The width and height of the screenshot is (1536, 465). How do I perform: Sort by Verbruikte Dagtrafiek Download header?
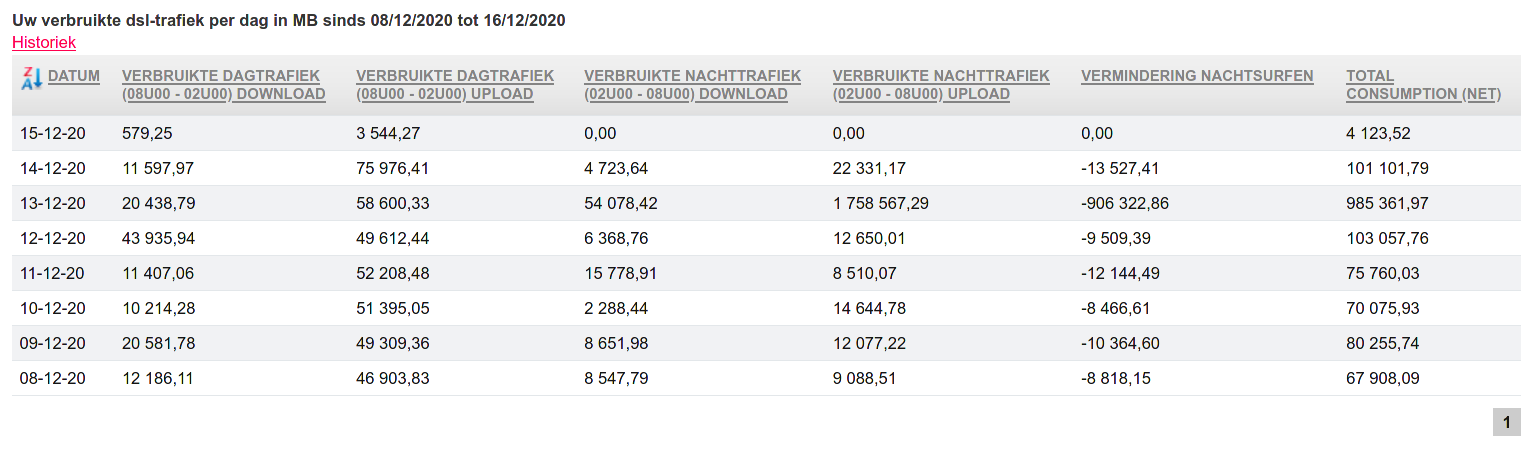click(223, 85)
